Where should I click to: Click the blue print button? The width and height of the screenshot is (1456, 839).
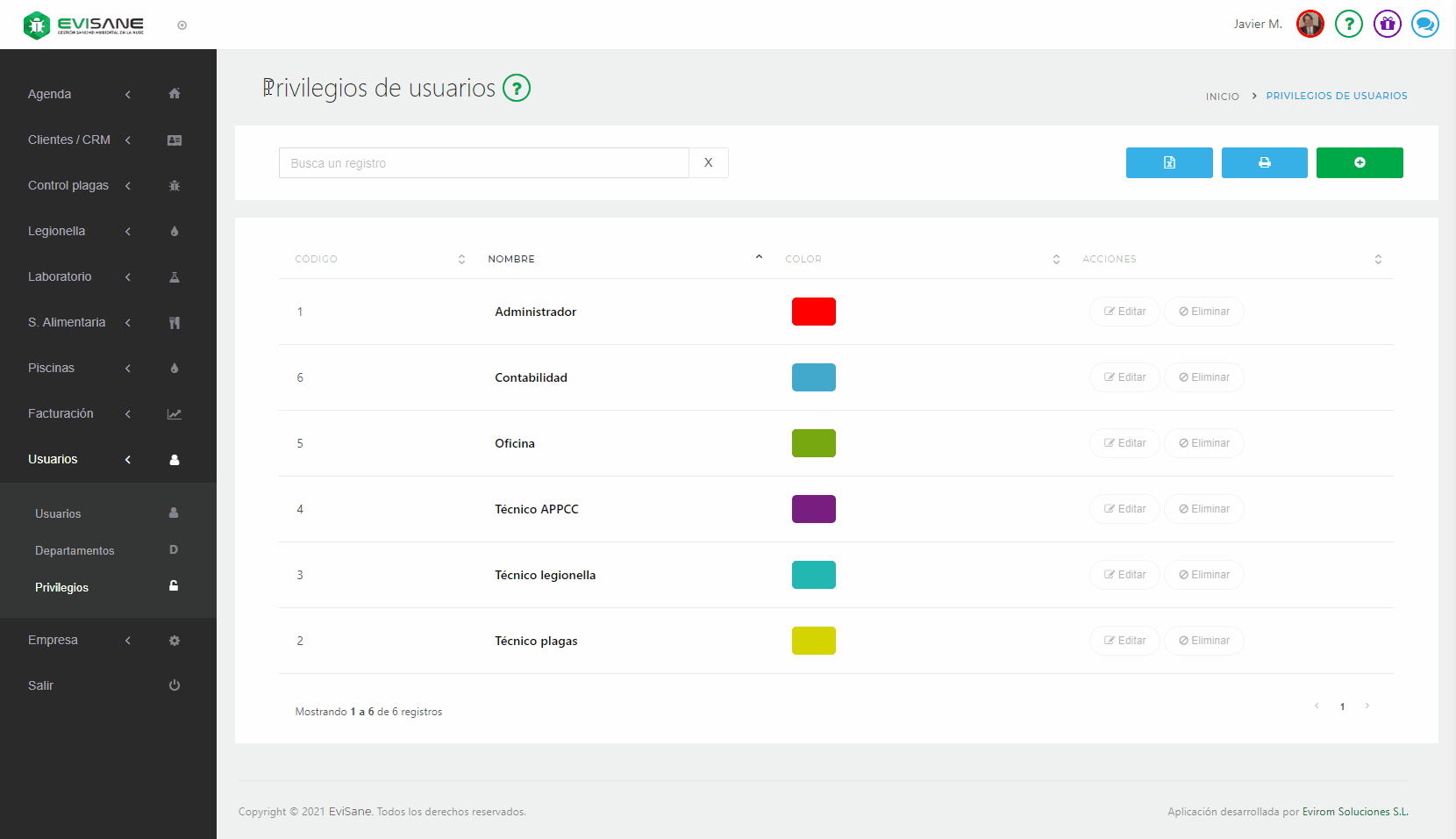point(1264,162)
